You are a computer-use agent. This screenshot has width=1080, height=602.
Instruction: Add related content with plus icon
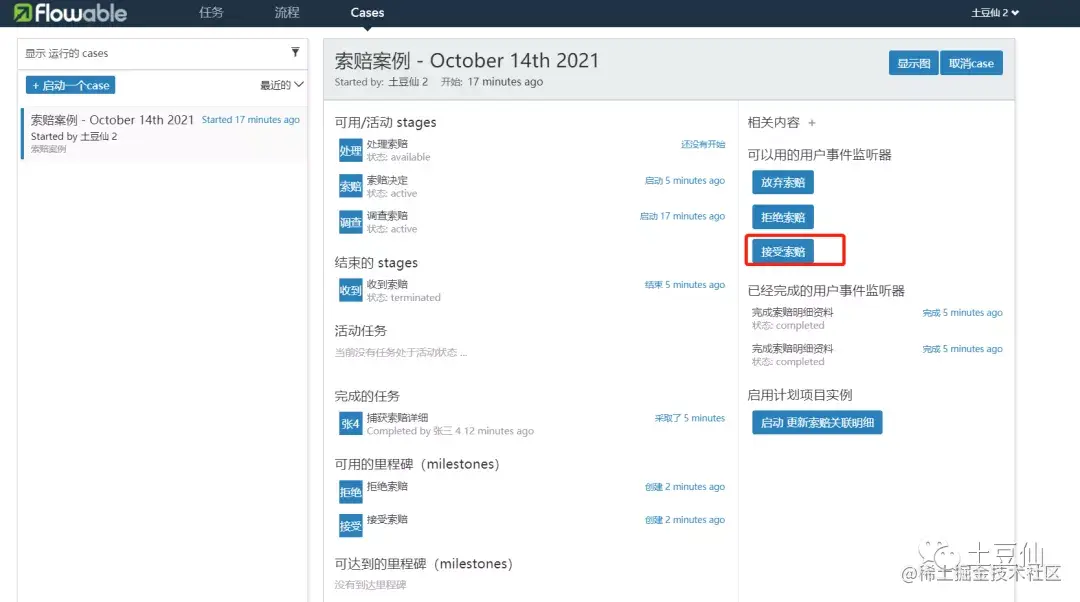[x=812, y=123]
